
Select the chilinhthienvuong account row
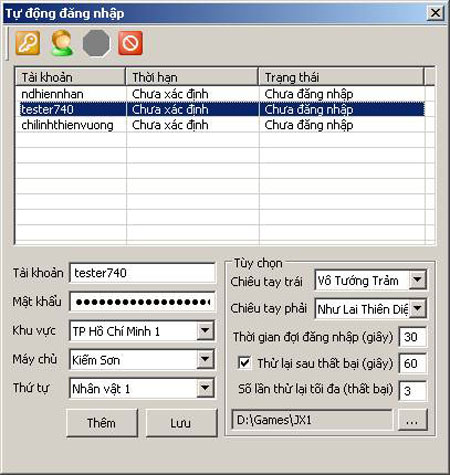click(x=221, y=125)
